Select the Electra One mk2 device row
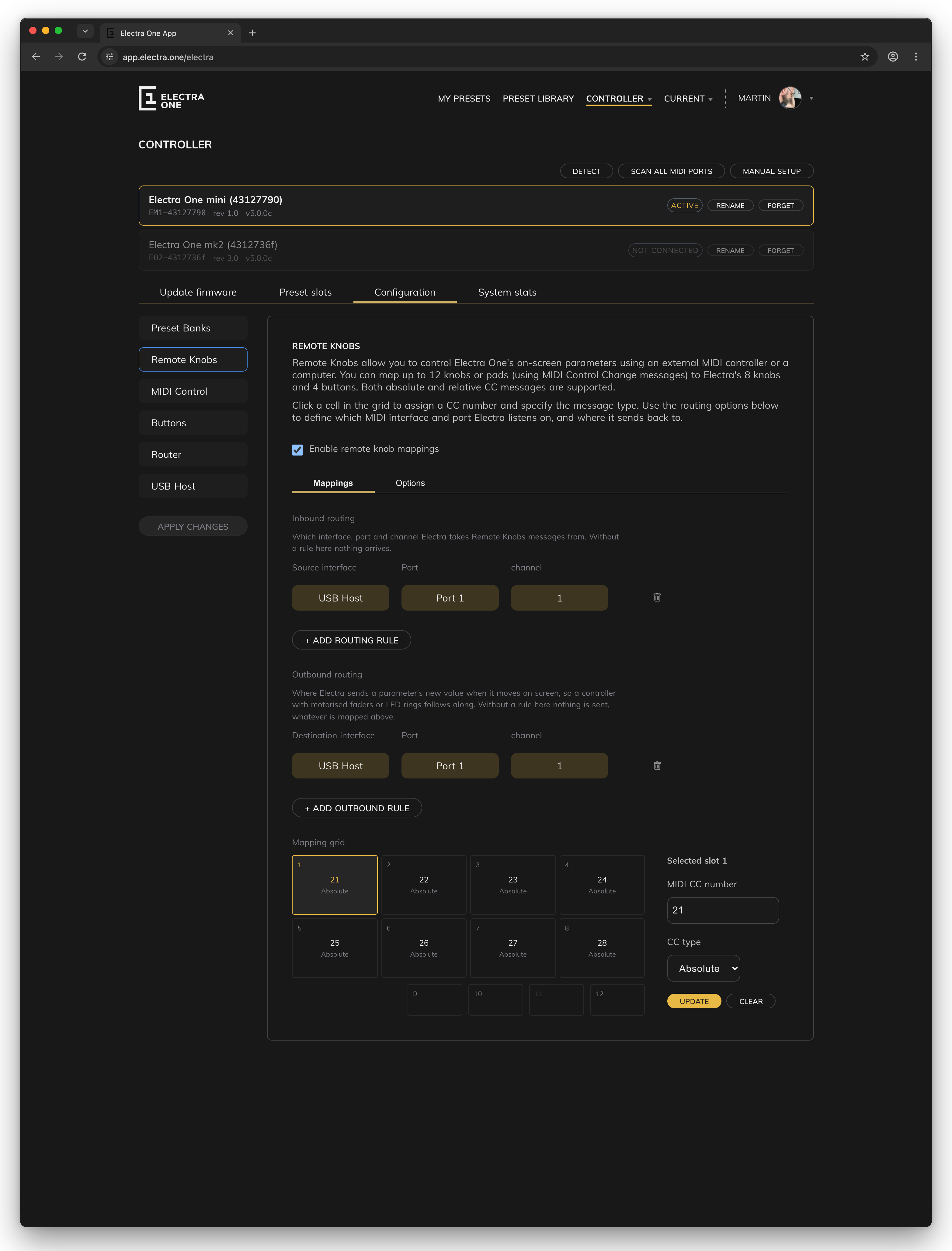The height and width of the screenshot is (1251, 952). [x=476, y=251]
